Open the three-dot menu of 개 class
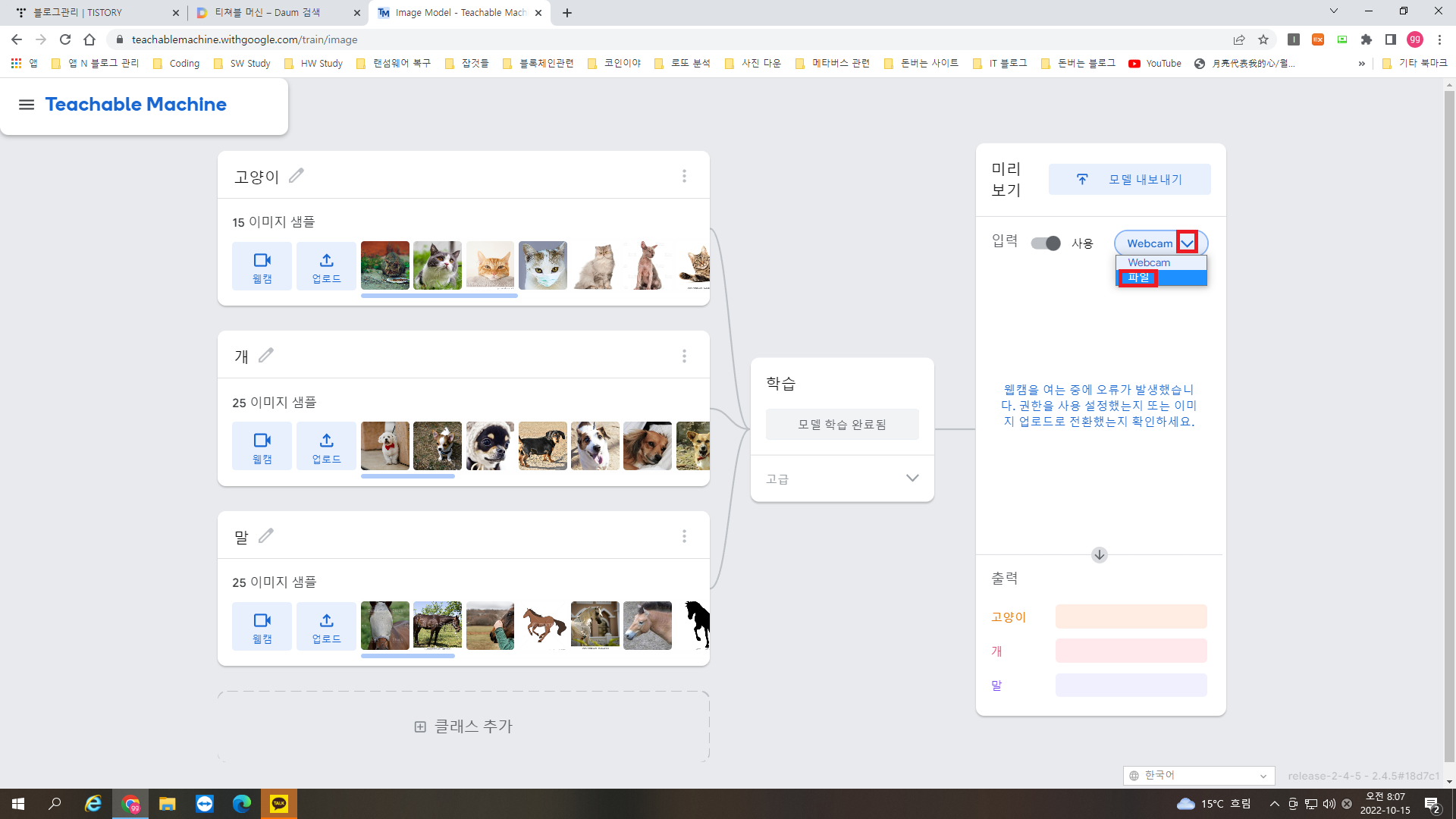 [x=684, y=356]
